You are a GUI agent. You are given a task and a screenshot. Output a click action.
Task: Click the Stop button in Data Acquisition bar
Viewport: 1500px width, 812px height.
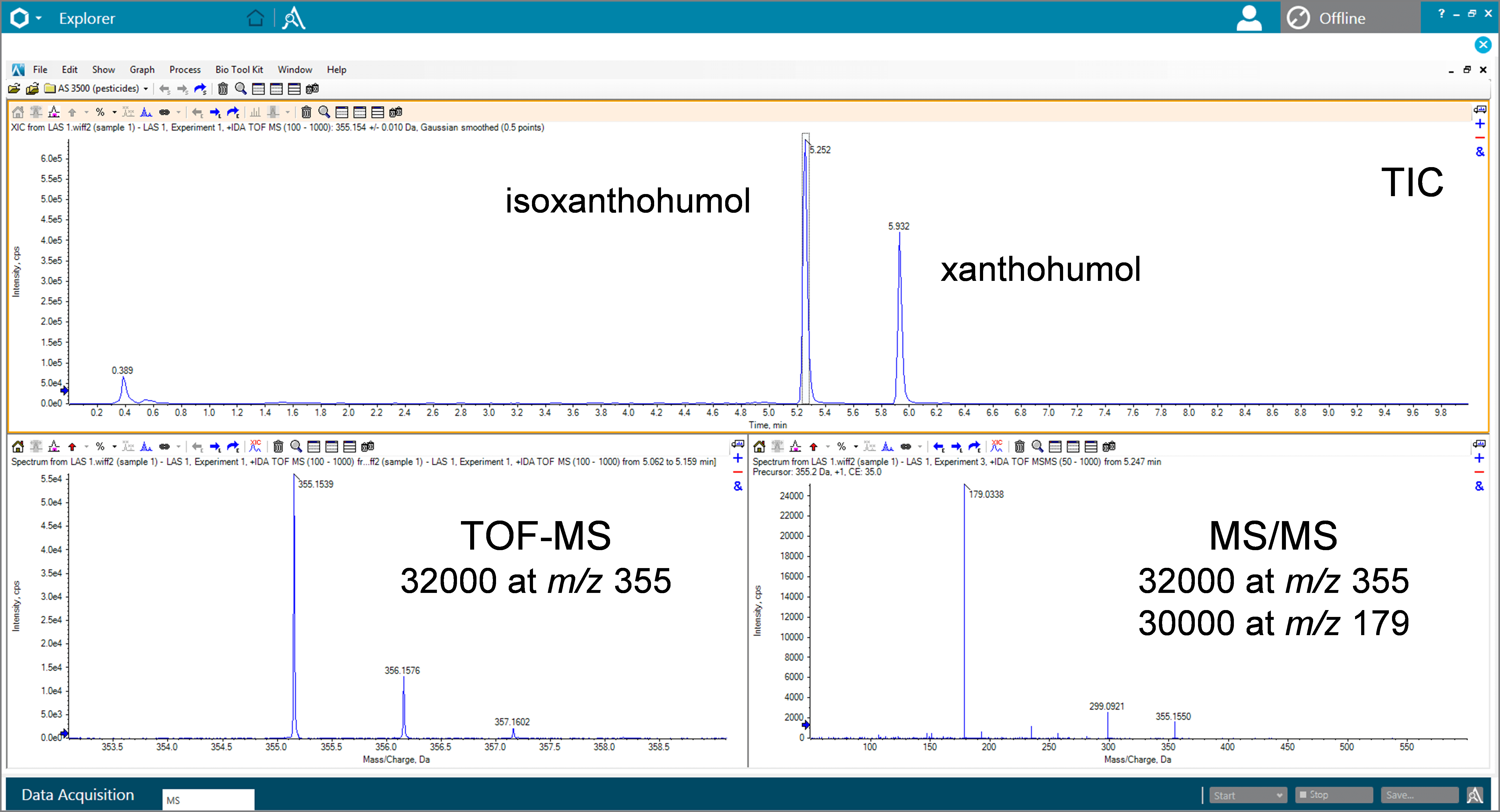(1333, 795)
